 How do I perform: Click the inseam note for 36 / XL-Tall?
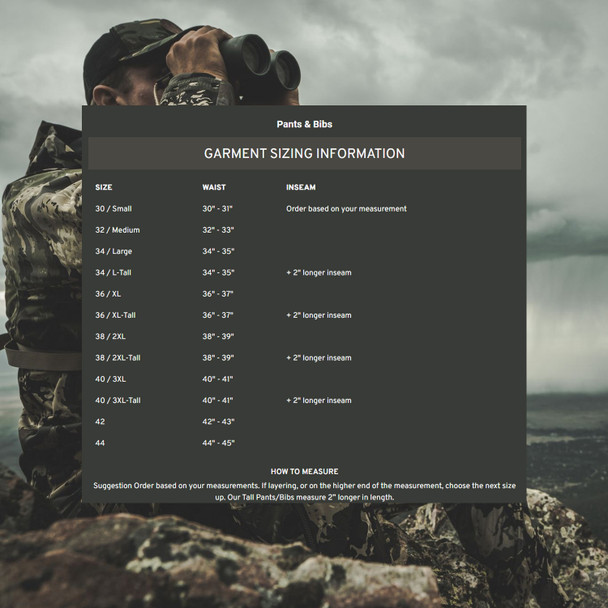(319, 315)
